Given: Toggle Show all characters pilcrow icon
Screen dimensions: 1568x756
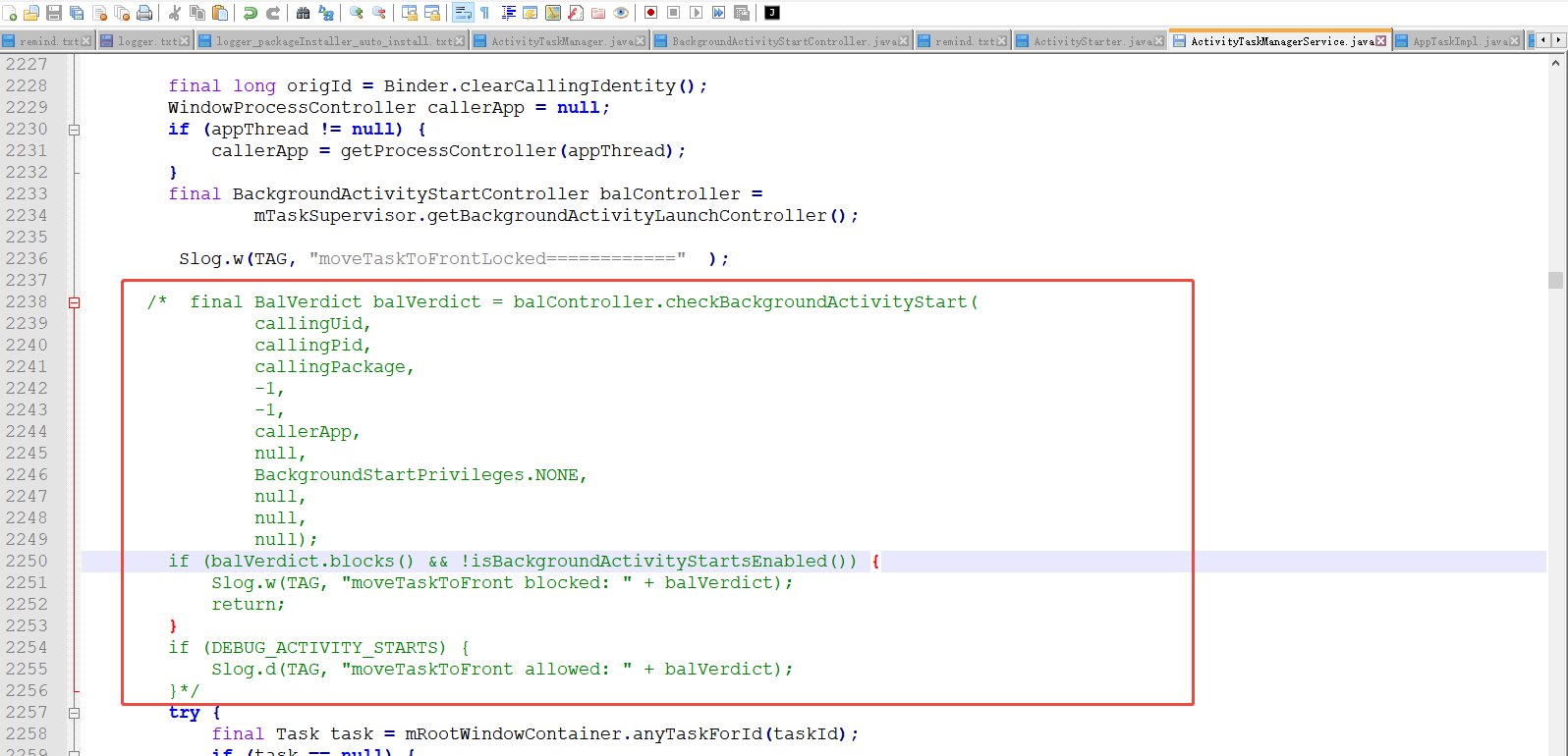Looking at the screenshot, I should click(484, 13).
